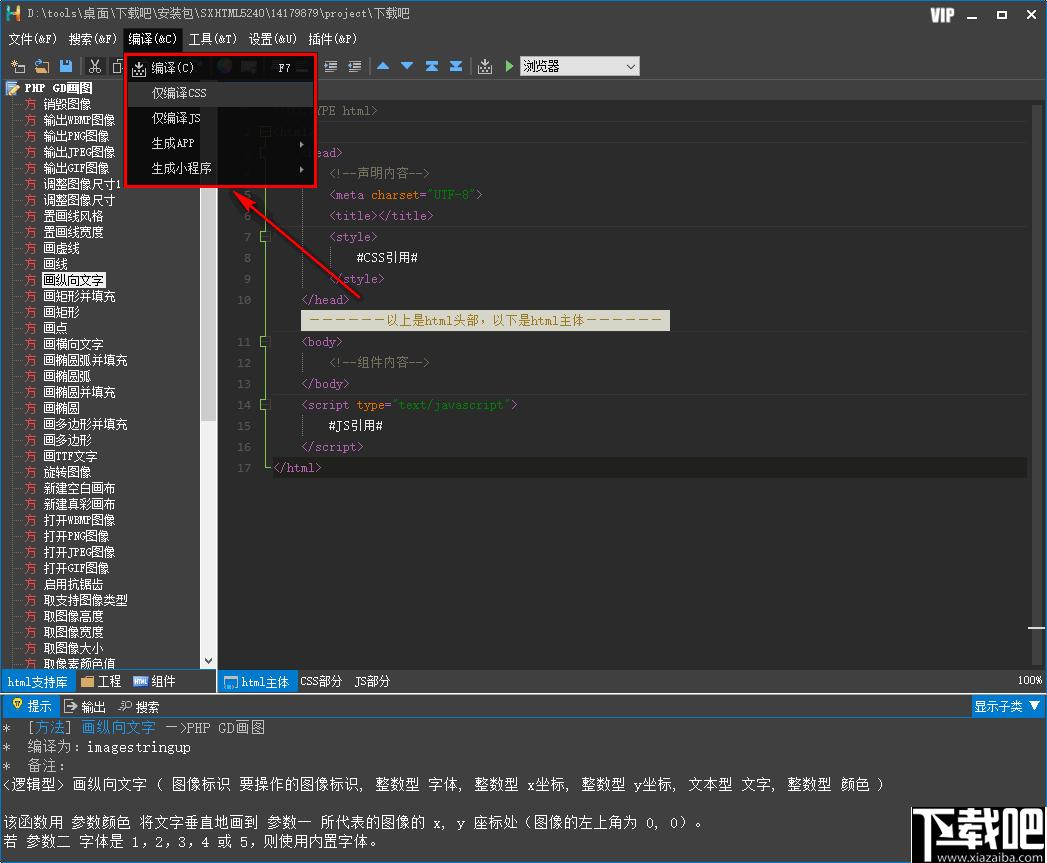The image size is (1047, 863).
Task: Switch to the 工程 tab
Action: [x=101, y=682]
